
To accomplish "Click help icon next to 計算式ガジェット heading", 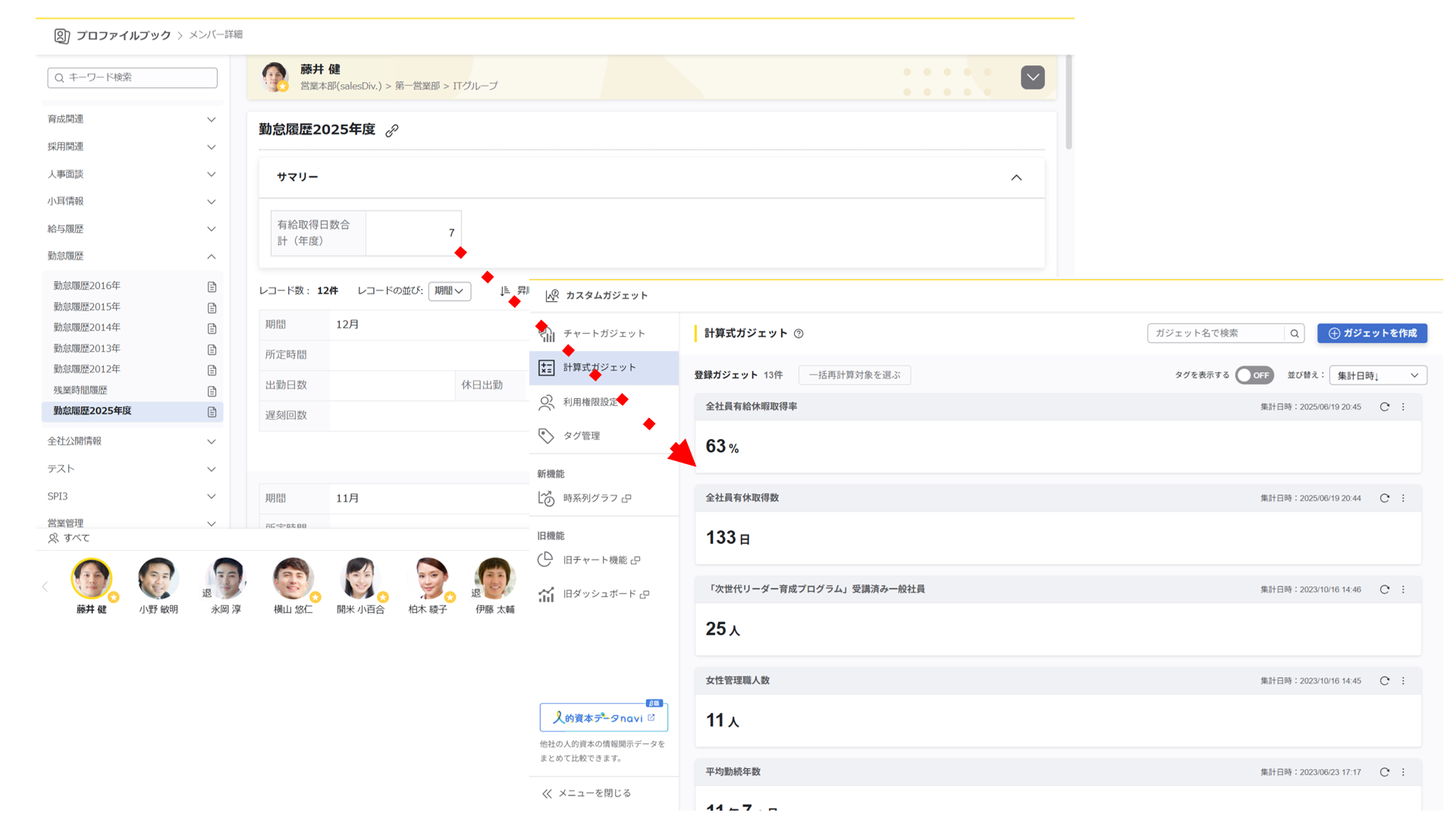I will click(799, 334).
